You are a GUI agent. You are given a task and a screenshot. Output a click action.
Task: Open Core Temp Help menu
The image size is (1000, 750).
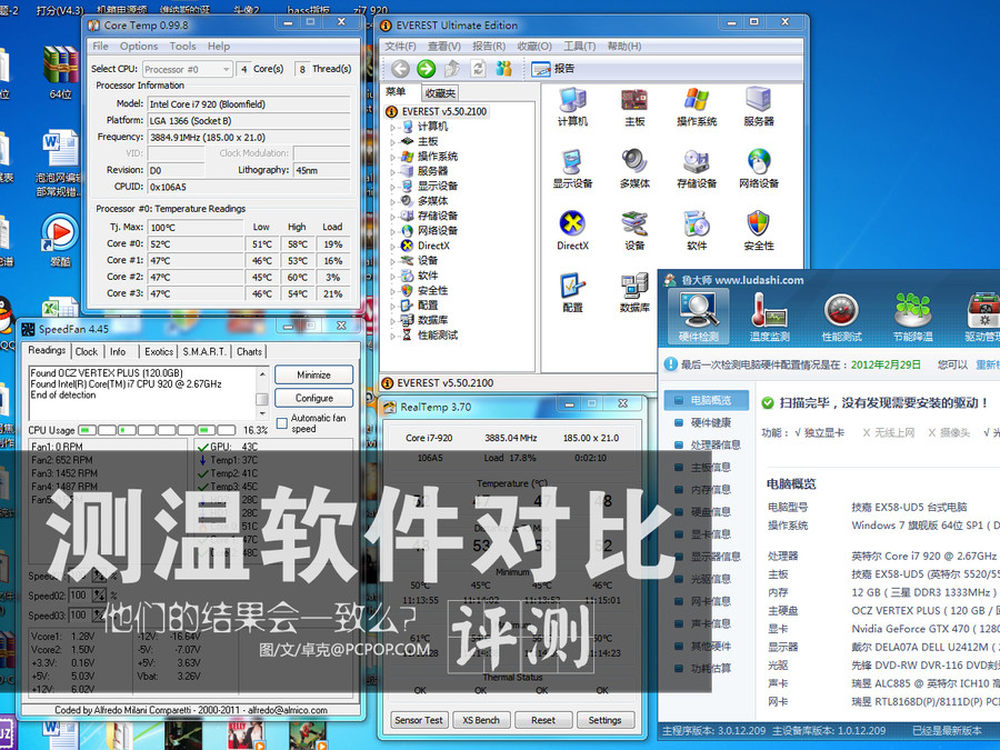[219, 46]
